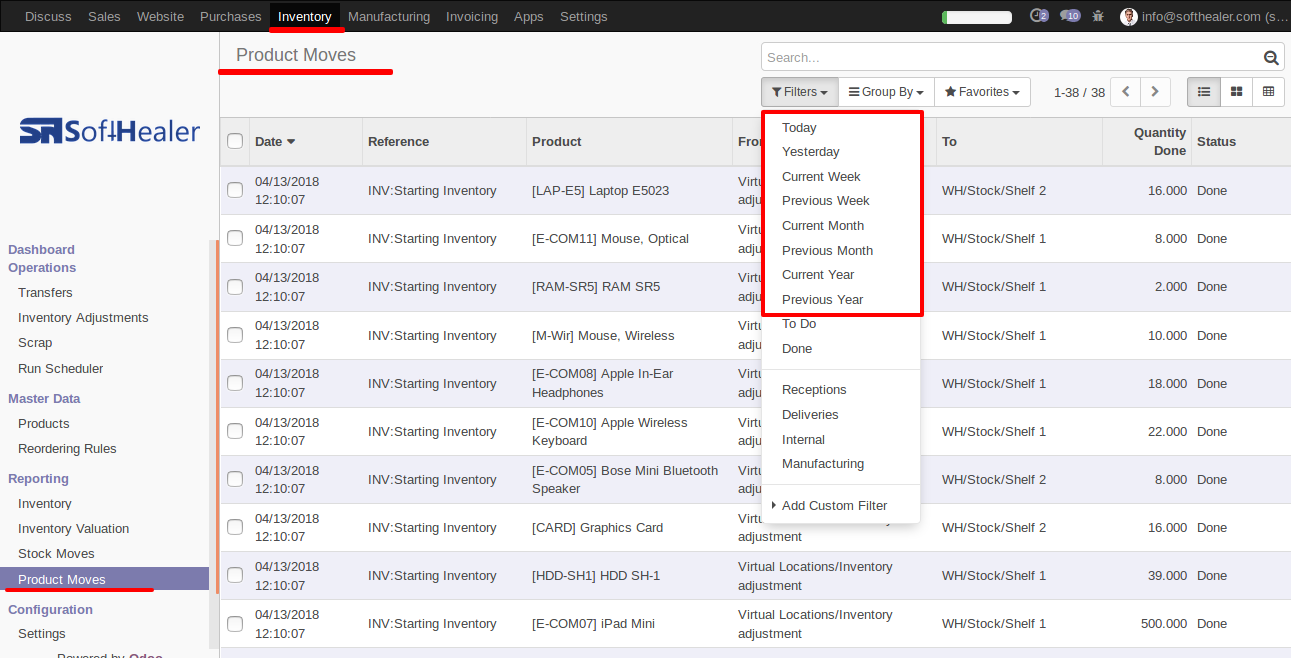Viewport: 1291px width, 658px height.
Task: Open the debug bug icon
Action: point(1099,16)
